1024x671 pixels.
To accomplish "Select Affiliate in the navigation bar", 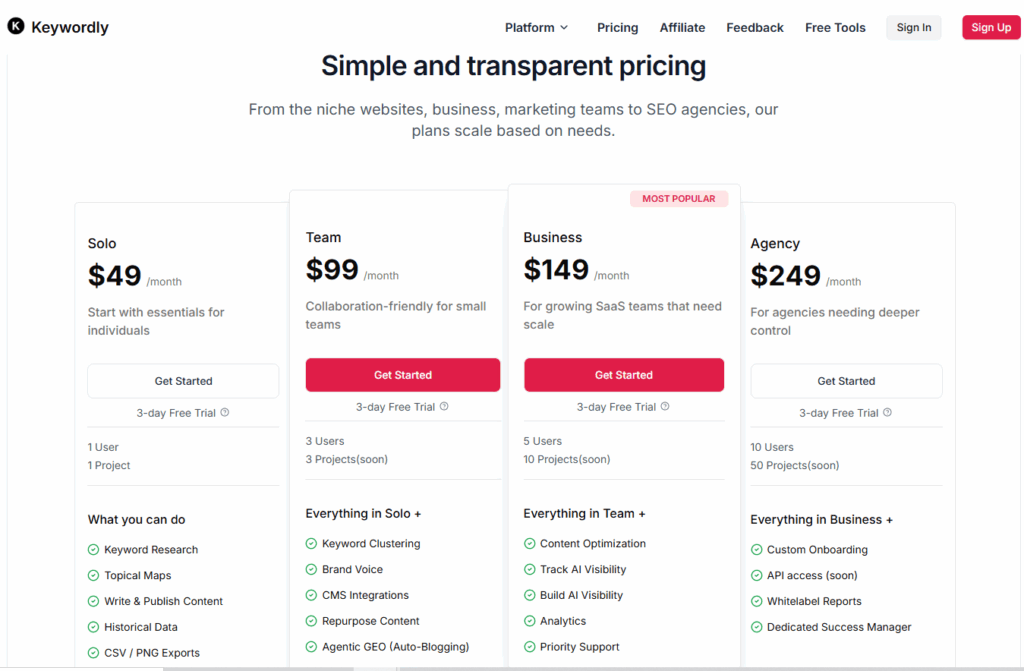I will pos(682,27).
